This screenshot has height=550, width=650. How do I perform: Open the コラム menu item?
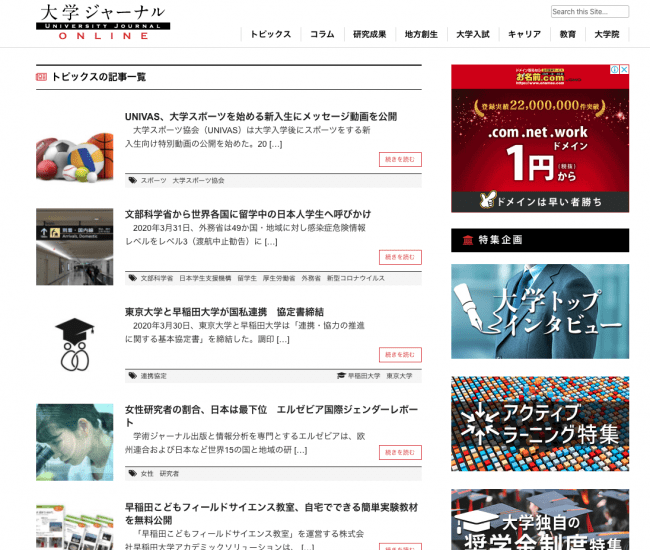tap(322, 34)
